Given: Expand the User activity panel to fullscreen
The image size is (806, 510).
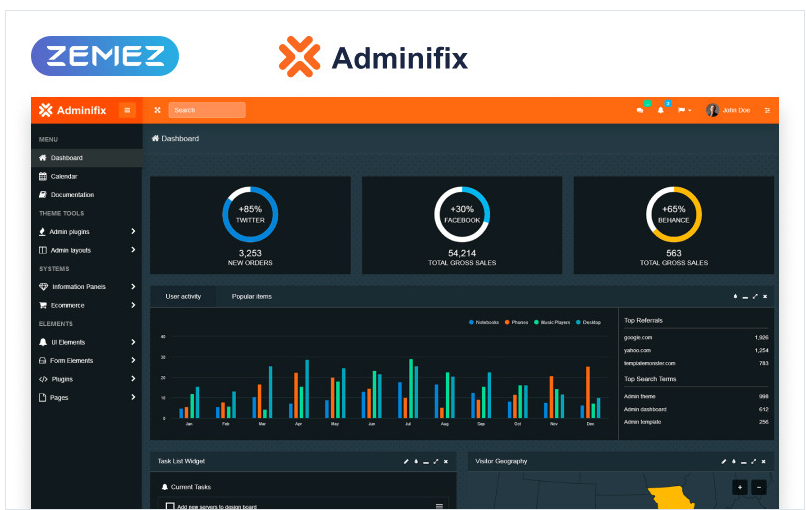Looking at the screenshot, I should (755, 296).
